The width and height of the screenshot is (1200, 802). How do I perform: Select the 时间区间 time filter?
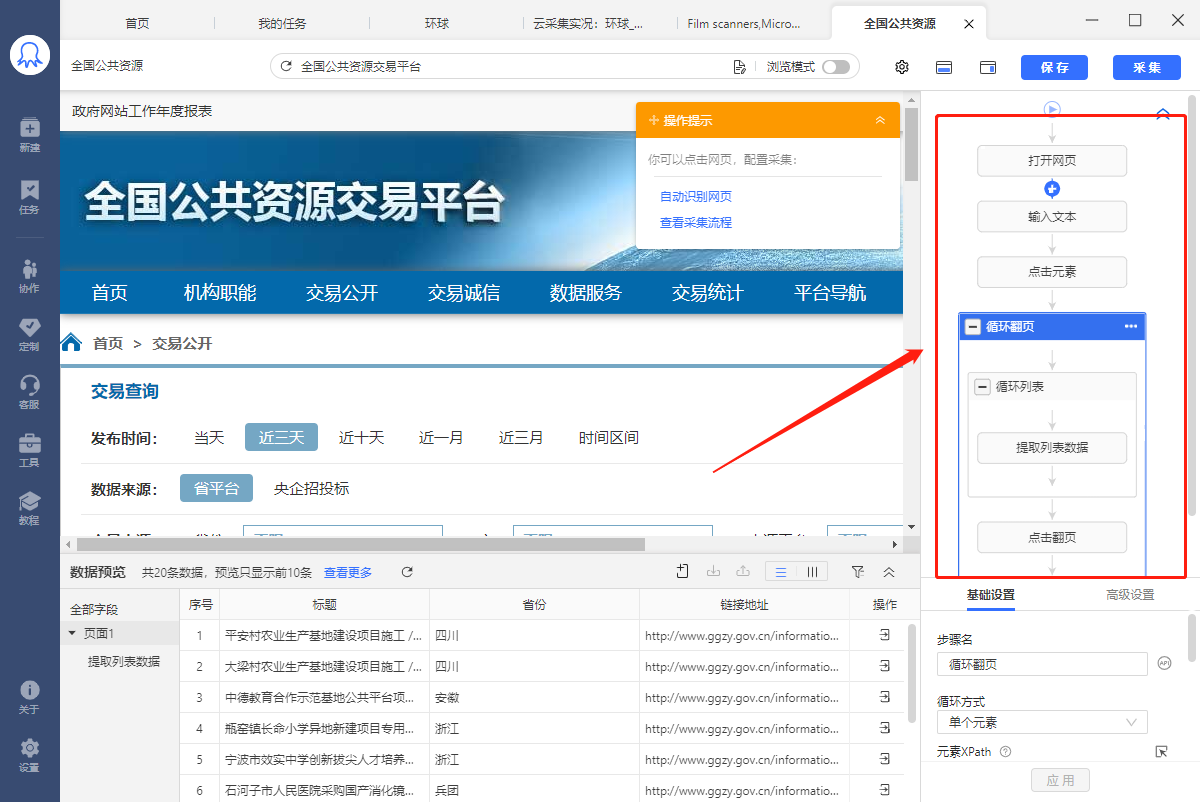point(609,437)
